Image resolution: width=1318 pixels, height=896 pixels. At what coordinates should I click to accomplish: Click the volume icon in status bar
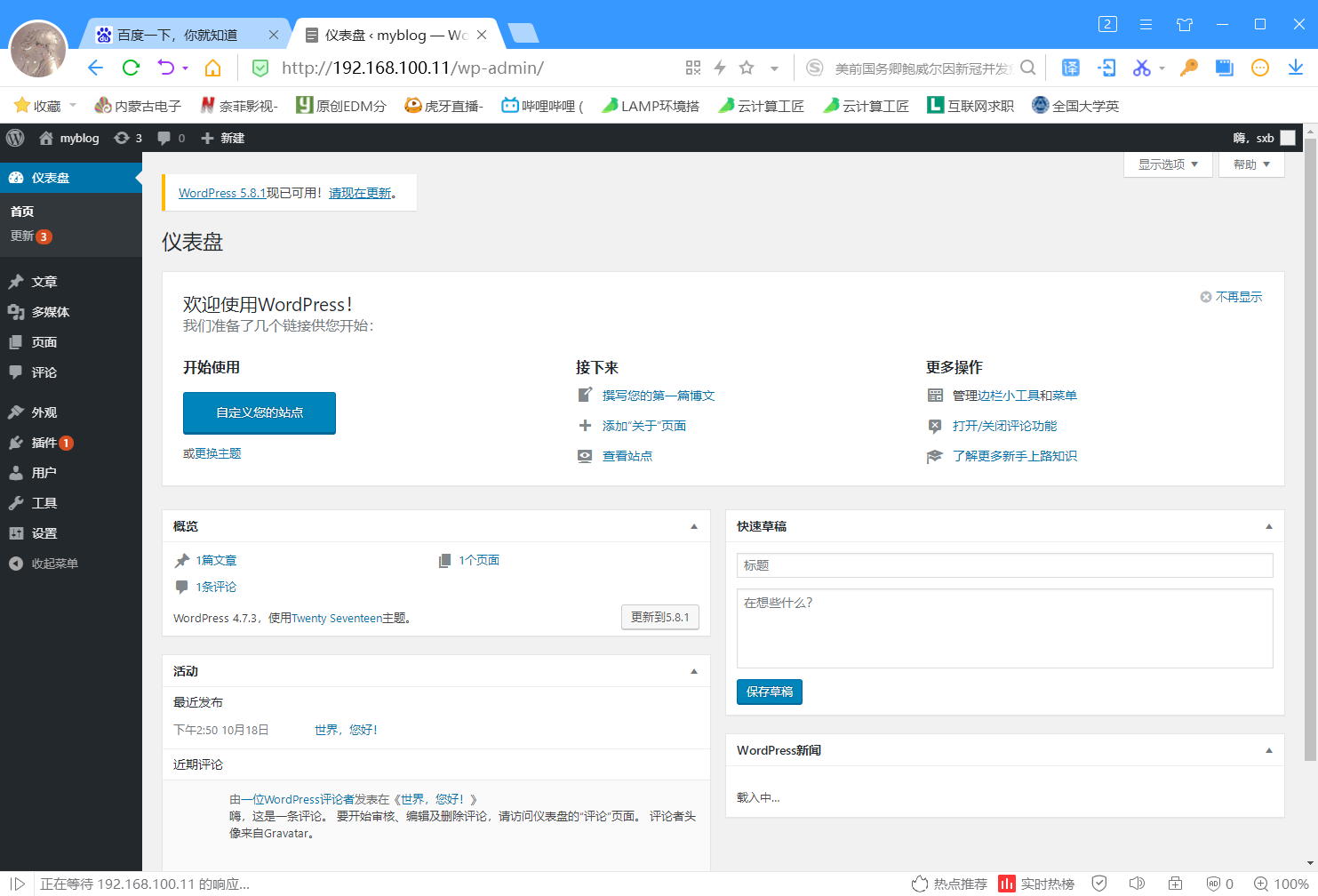click(1137, 884)
